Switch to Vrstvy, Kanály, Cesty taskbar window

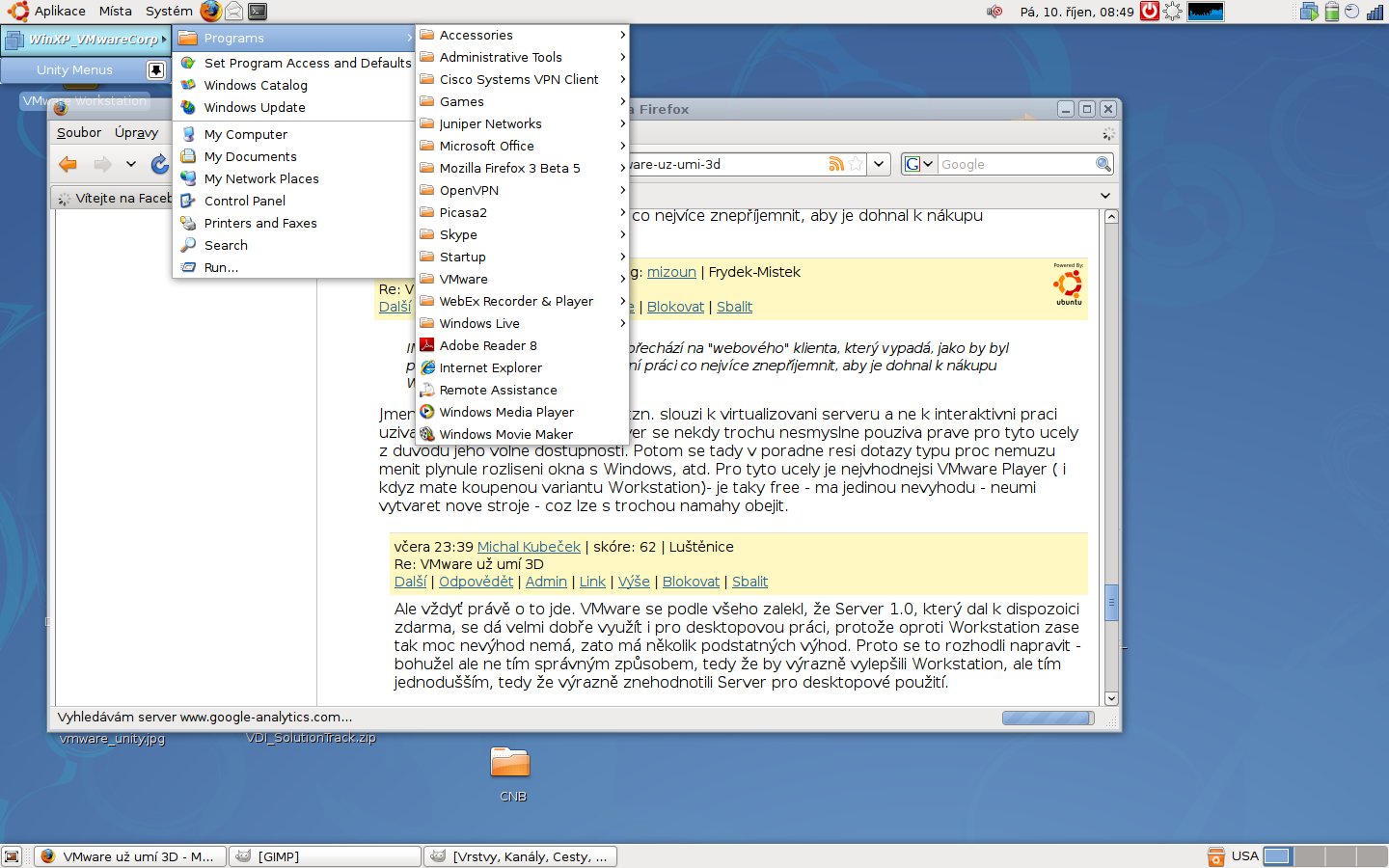(521, 856)
